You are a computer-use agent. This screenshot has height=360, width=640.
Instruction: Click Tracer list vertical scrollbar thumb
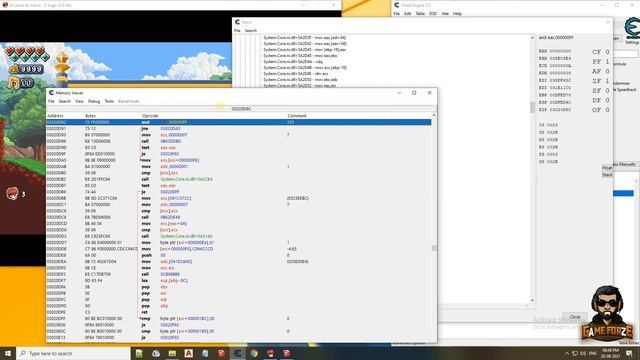532,107
